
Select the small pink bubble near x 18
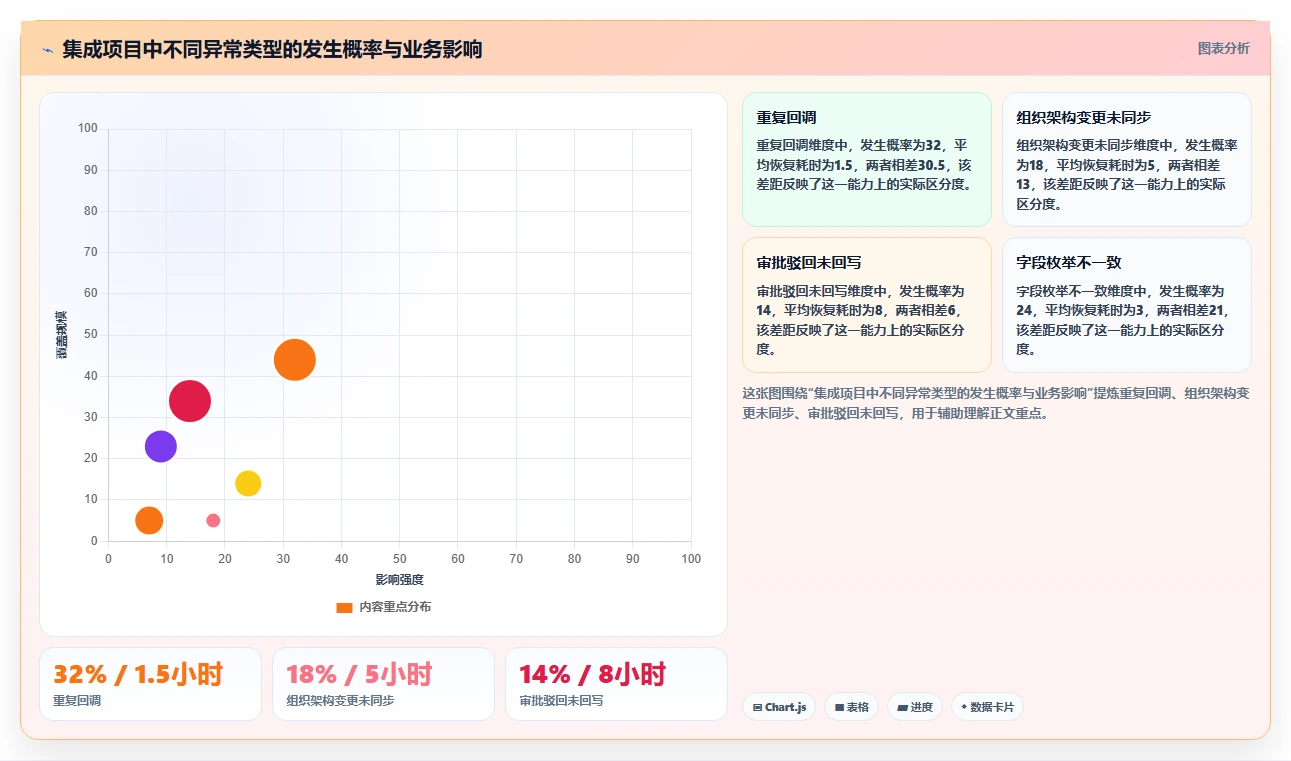(x=213, y=520)
